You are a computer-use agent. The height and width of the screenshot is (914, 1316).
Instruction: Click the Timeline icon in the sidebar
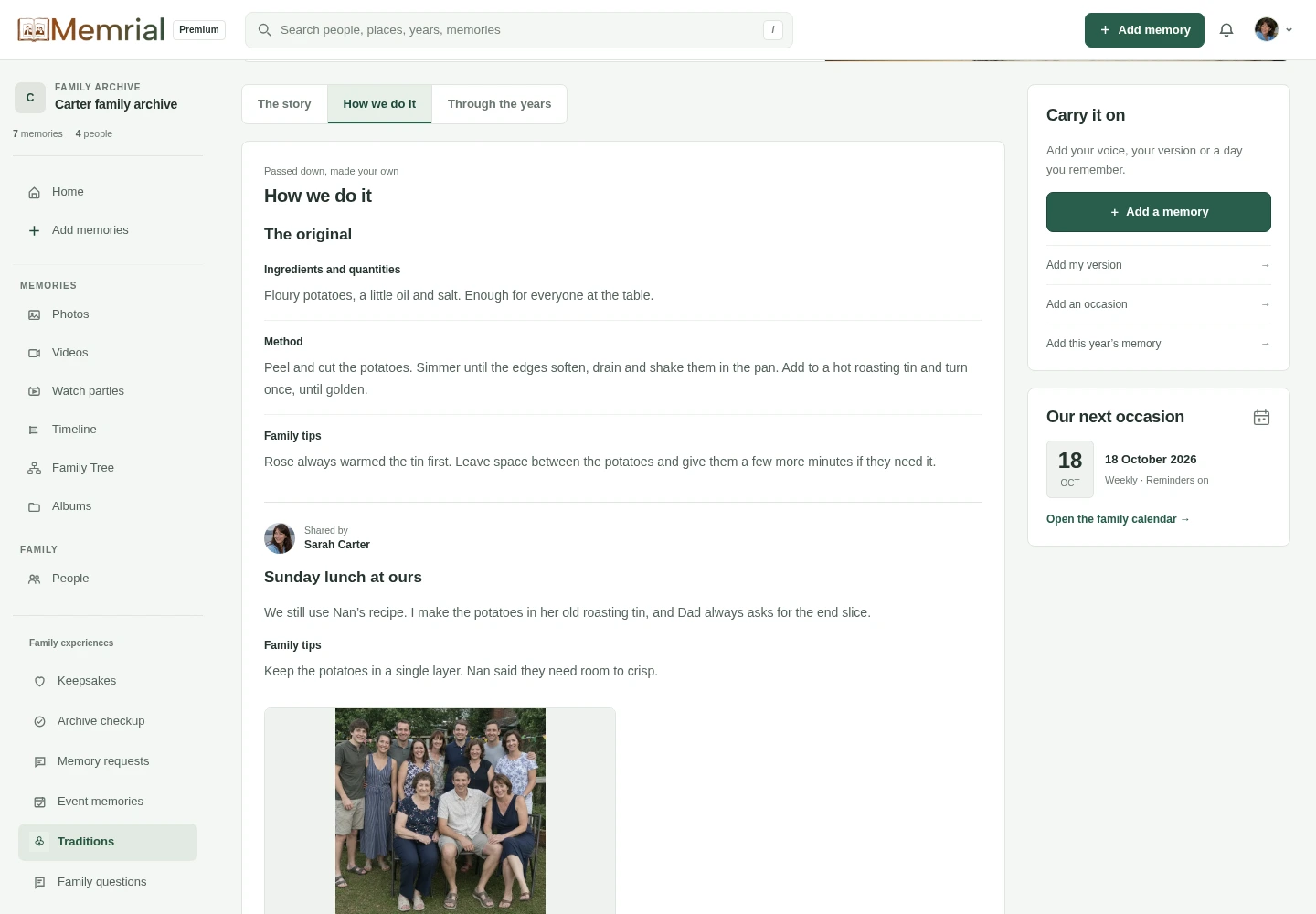pos(34,430)
